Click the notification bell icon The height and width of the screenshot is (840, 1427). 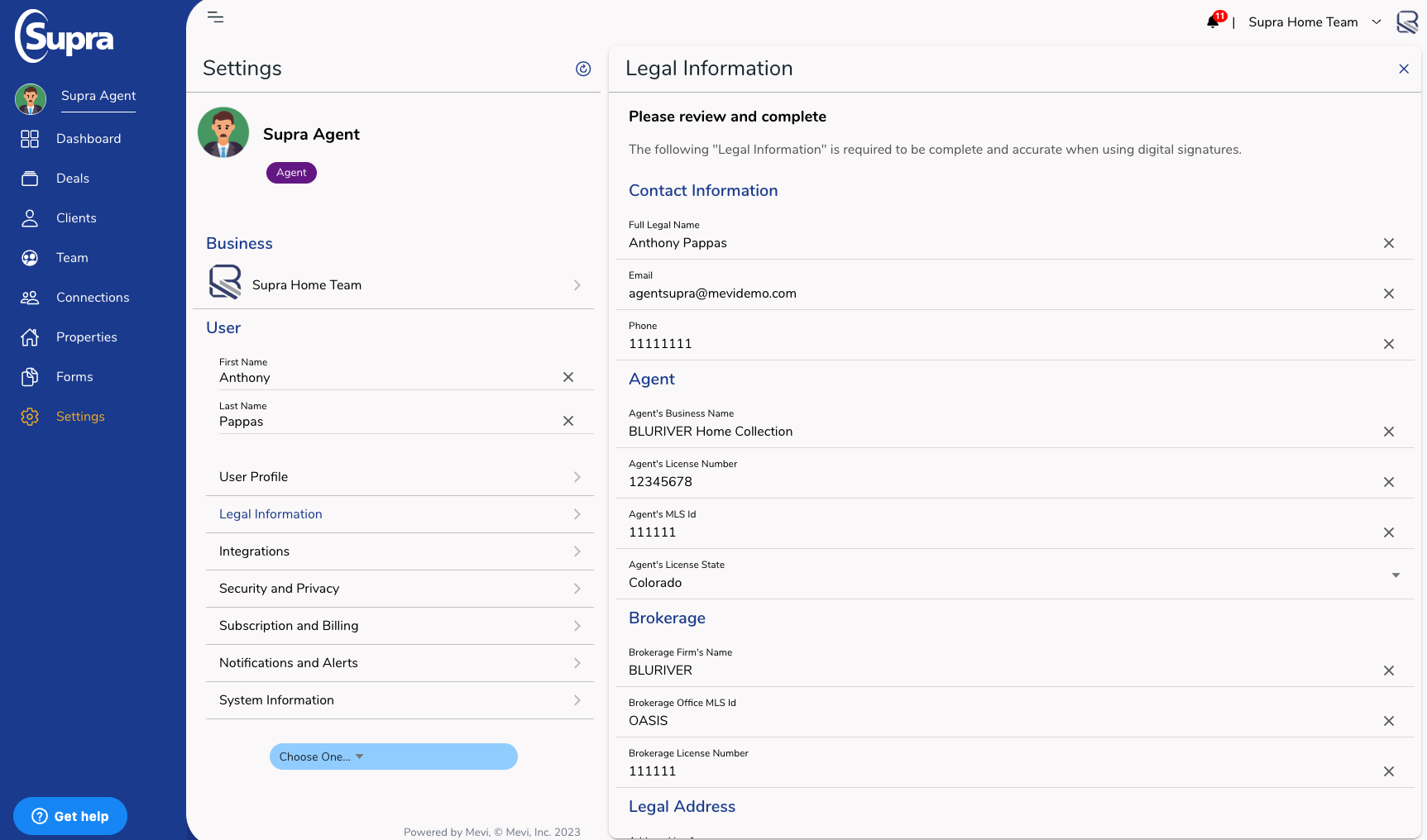pyautogui.click(x=1213, y=21)
